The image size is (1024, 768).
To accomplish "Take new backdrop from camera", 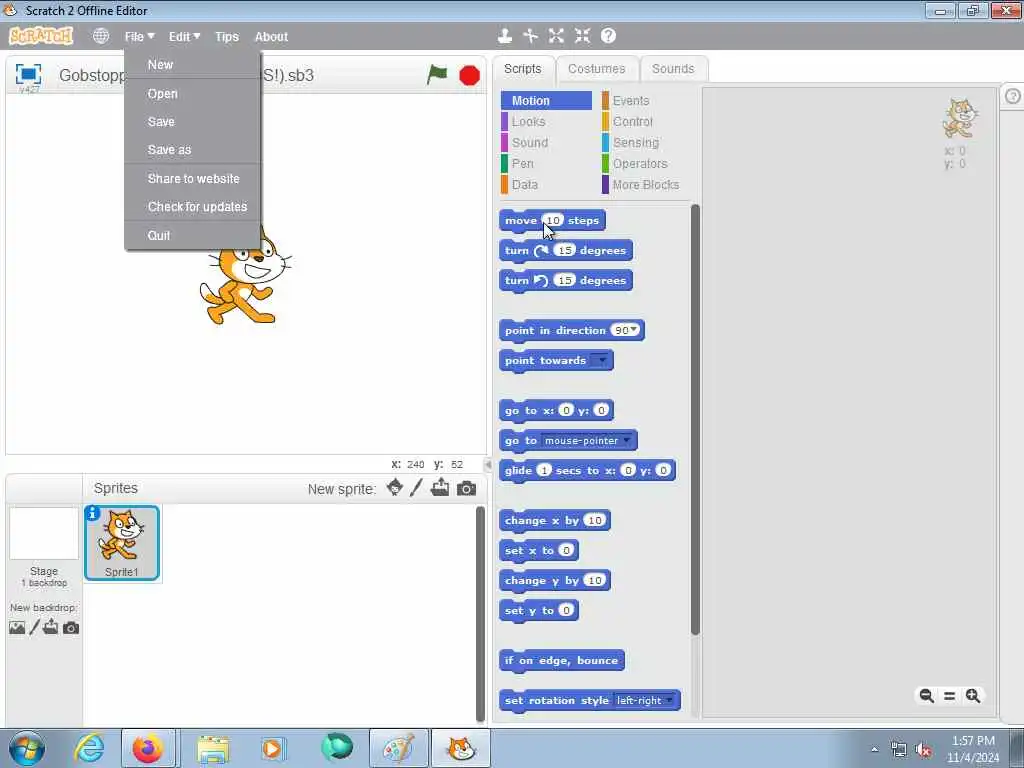I will [x=71, y=628].
